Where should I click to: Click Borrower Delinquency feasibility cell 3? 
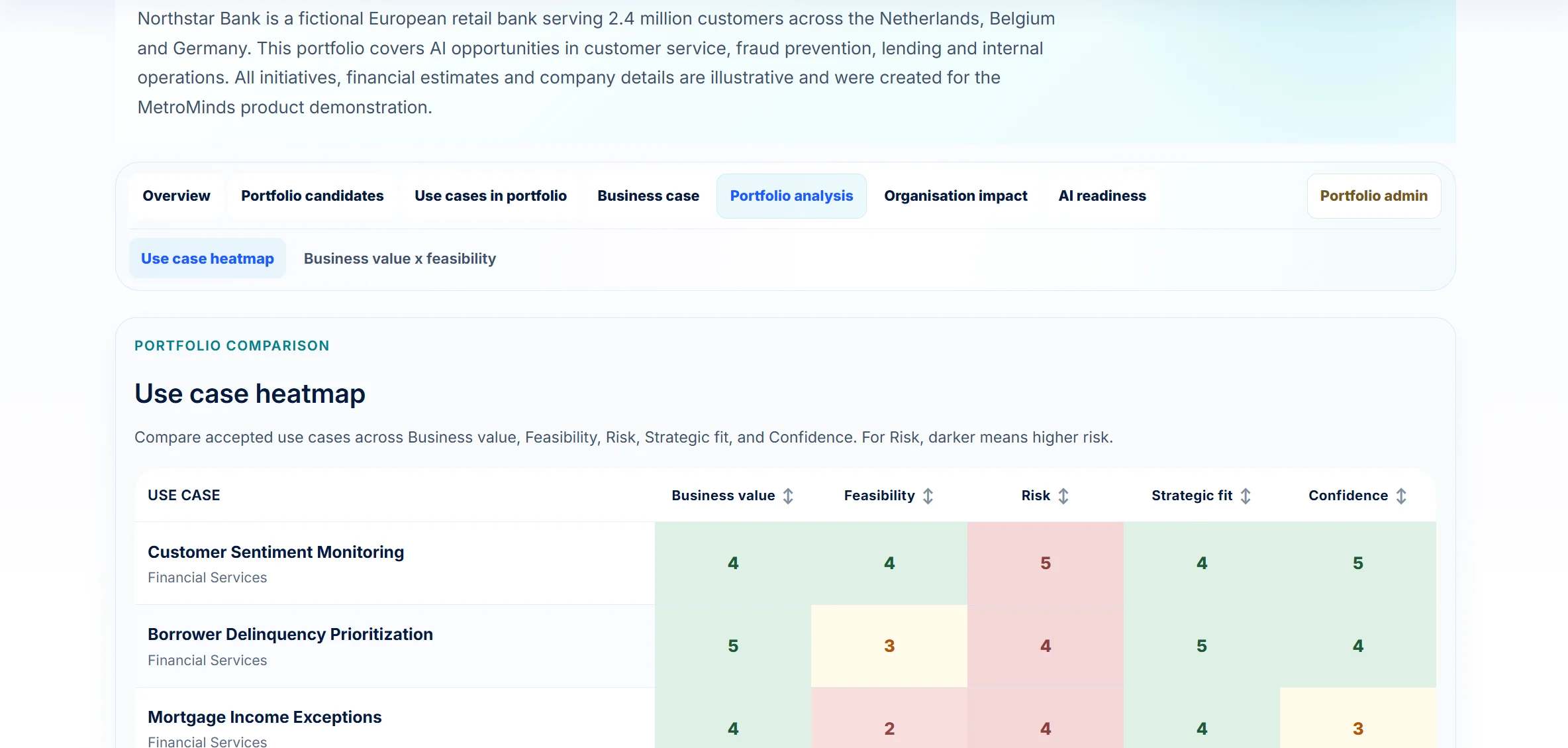(889, 646)
